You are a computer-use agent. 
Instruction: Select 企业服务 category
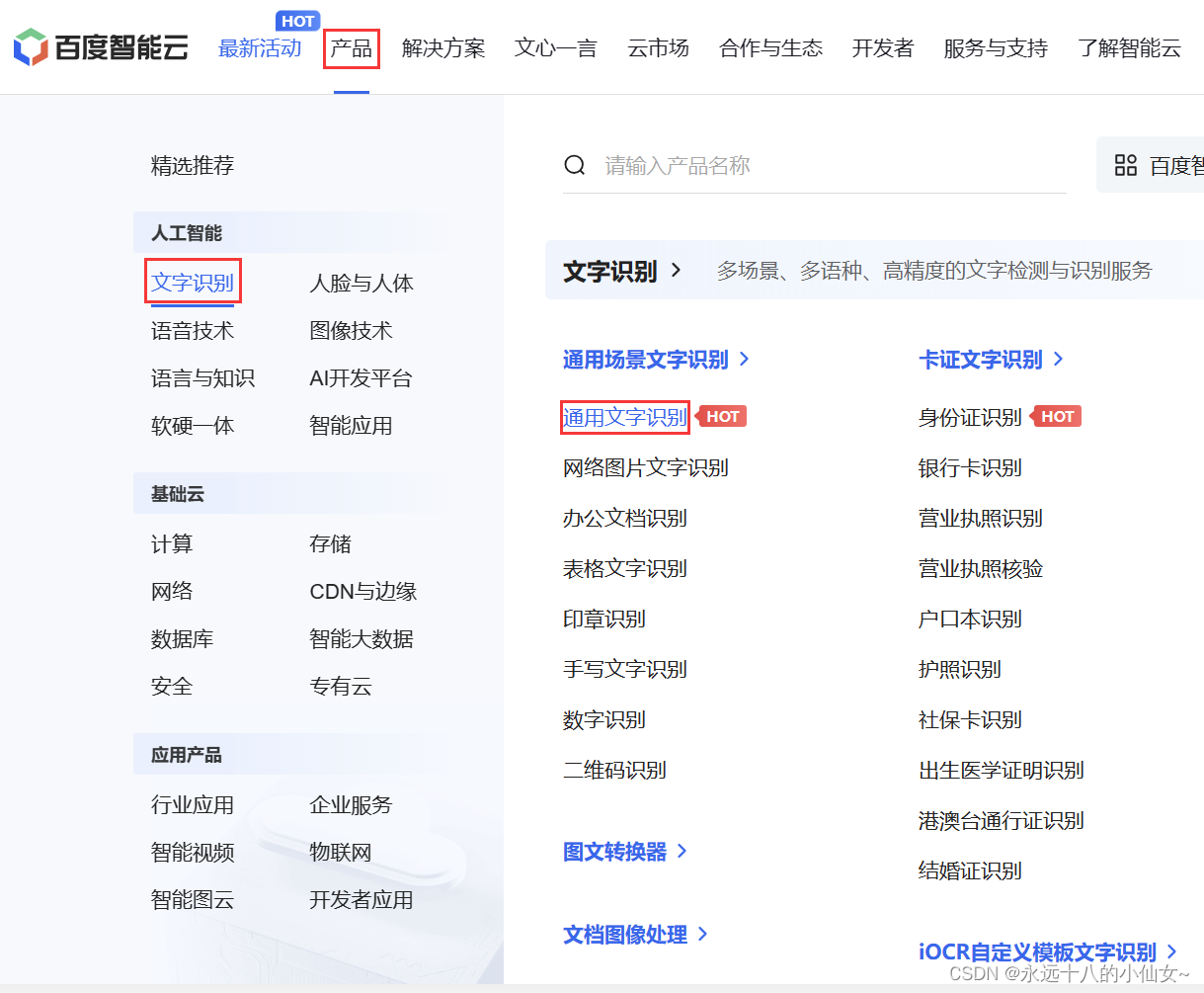(x=351, y=804)
